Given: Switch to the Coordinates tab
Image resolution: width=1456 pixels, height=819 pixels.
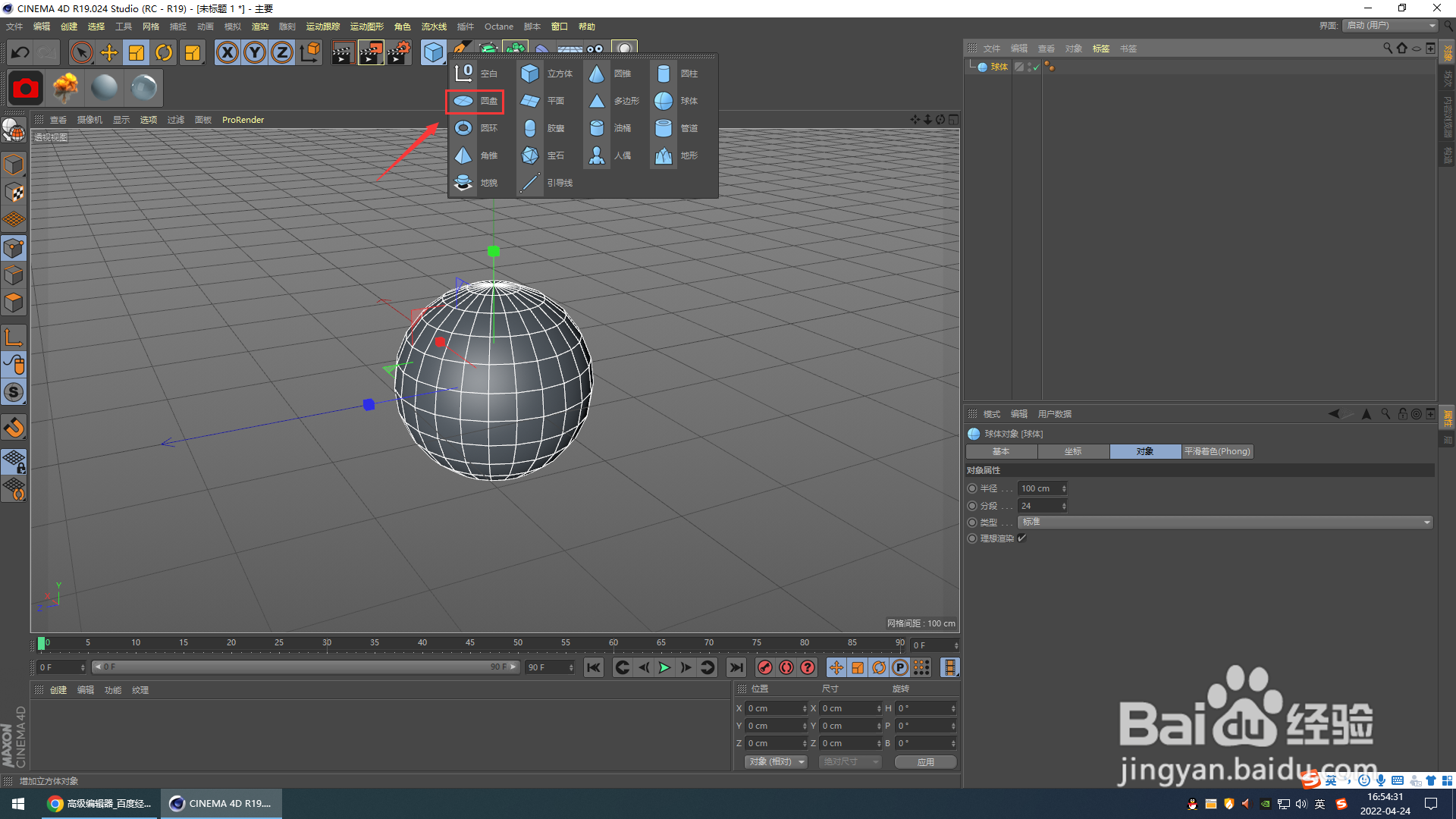Looking at the screenshot, I should coord(1073,451).
